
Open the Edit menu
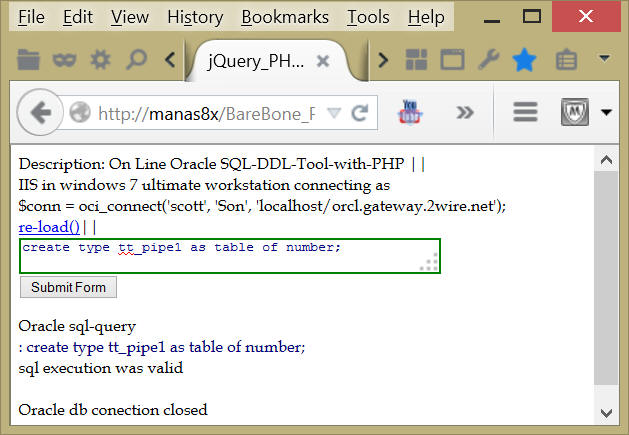pyautogui.click(x=78, y=17)
